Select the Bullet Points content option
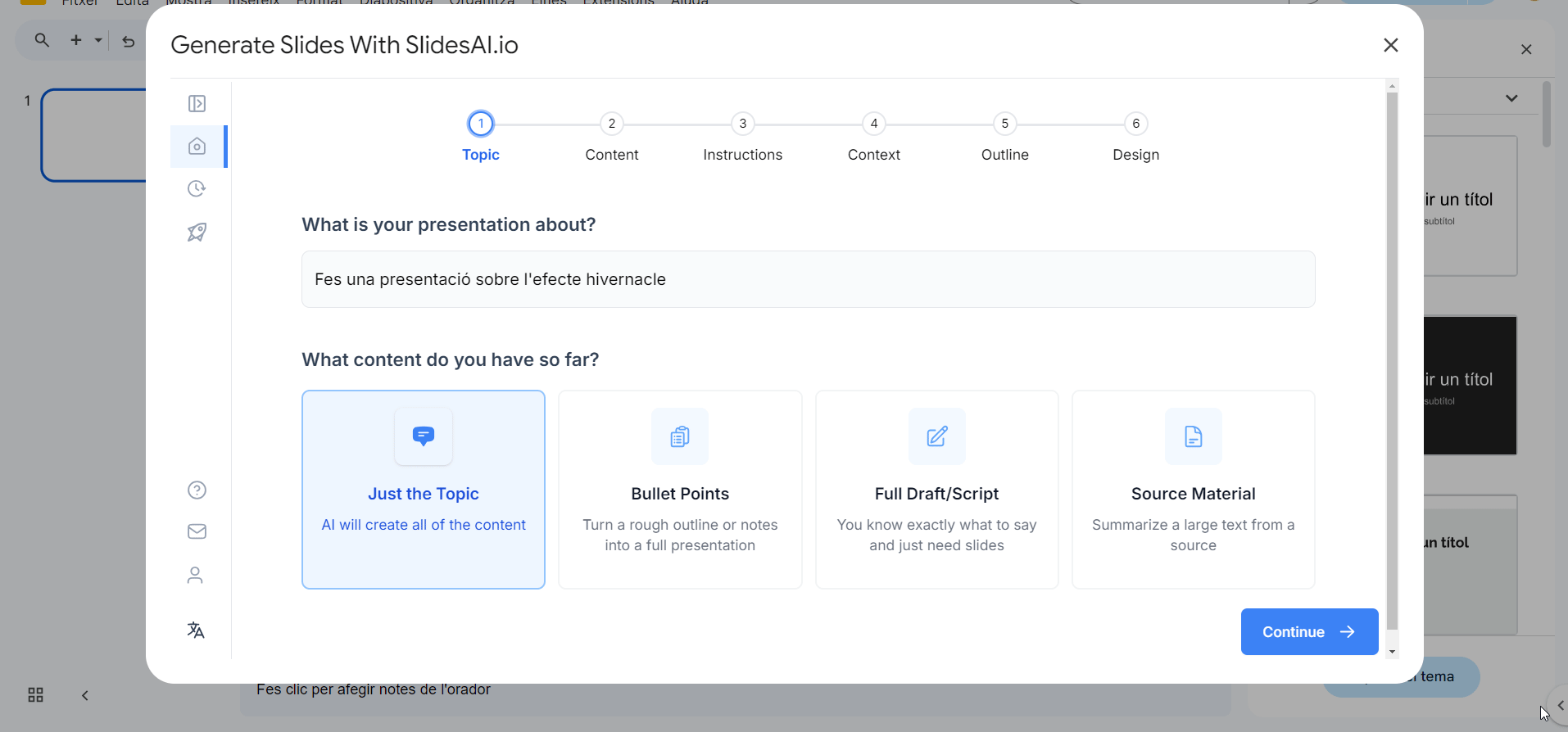The height and width of the screenshot is (732, 1568). (x=680, y=490)
